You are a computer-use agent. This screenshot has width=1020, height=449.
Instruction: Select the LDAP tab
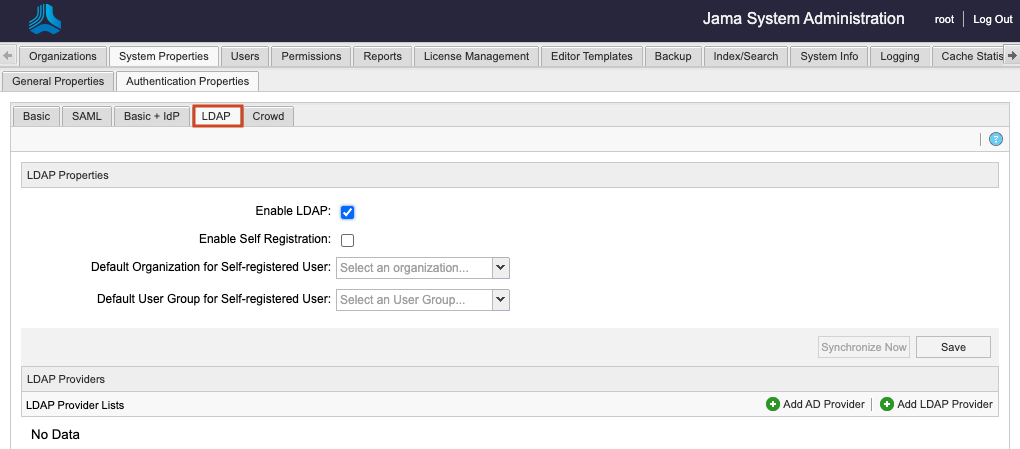click(x=217, y=116)
